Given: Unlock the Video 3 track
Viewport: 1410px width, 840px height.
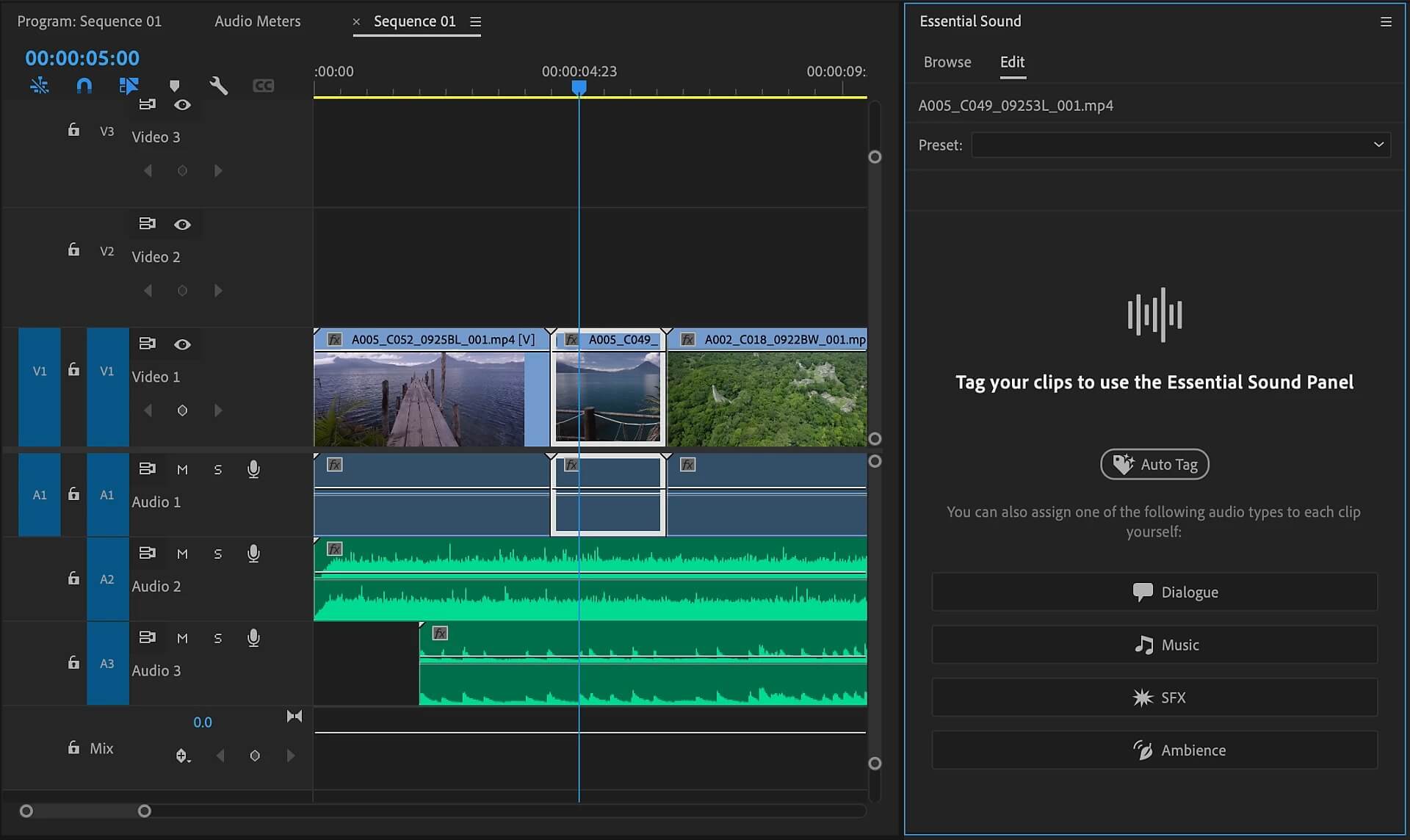Looking at the screenshot, I should [73, 128].
